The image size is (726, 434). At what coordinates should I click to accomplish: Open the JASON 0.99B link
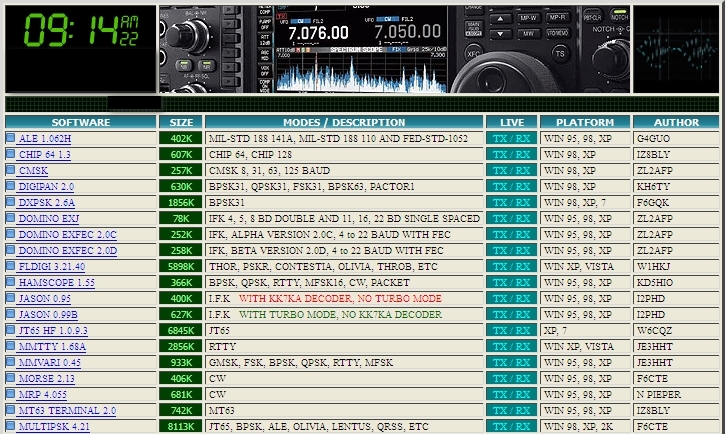point(48,314)
